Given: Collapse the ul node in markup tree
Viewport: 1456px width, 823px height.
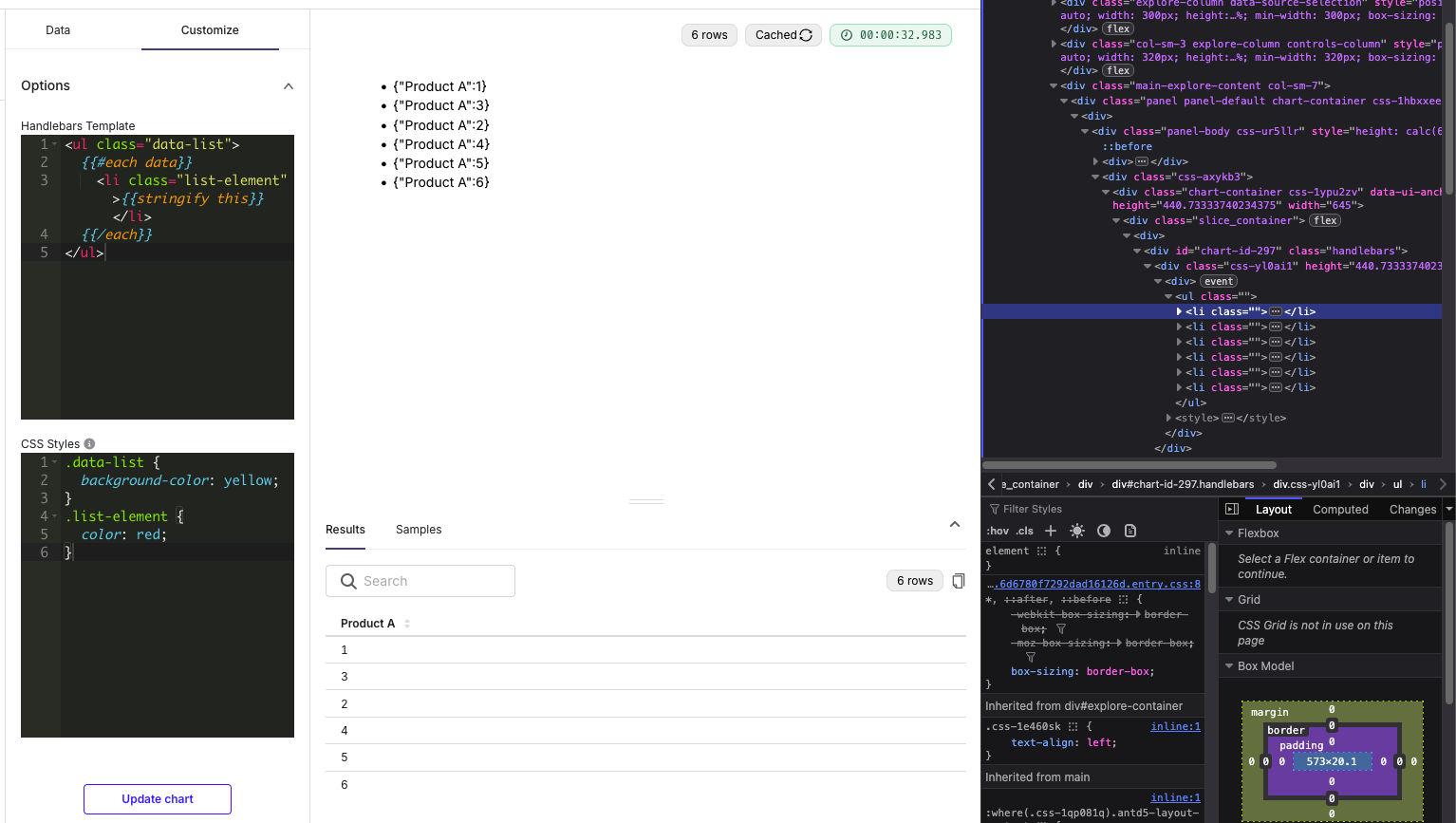Looking at the screenshot, I should tap(1169, 296).
